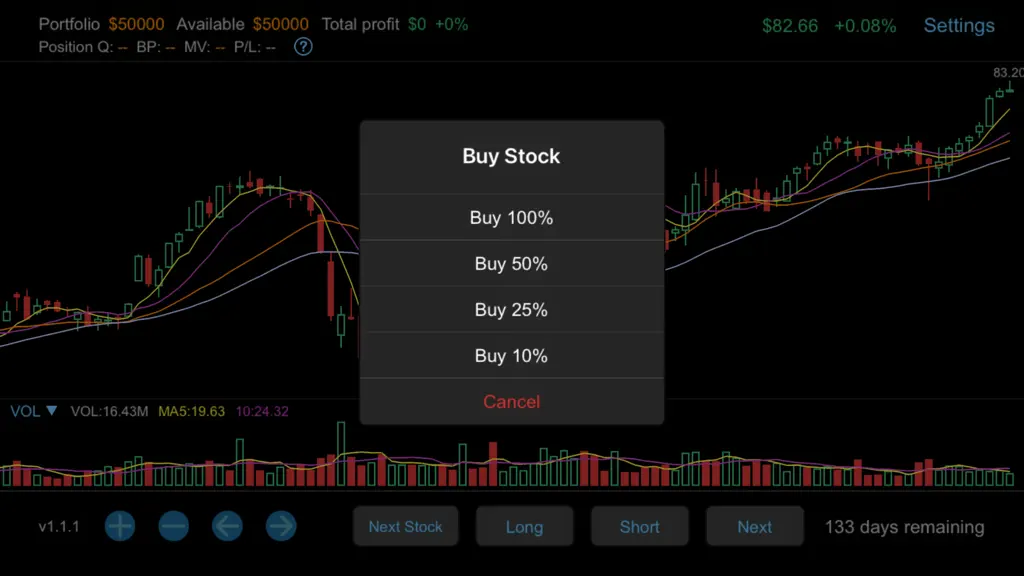This screenshot has height=576, width=1024.
Task: Click the MA5:19.63 volume indicator label
Action: [x=191, y=411]
